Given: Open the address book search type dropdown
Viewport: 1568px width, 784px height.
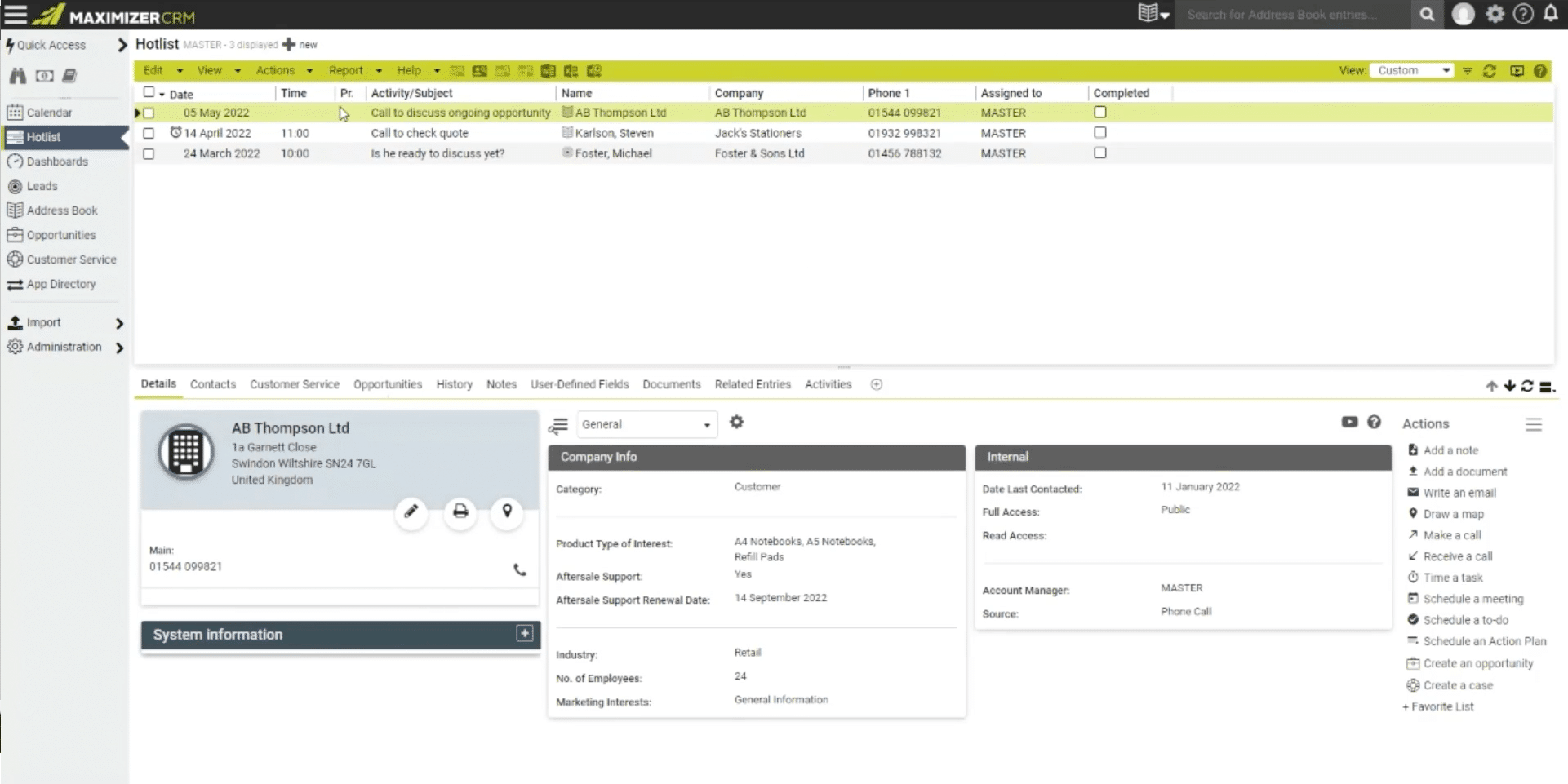Looking at the screenshot, I should [1153, 14].
